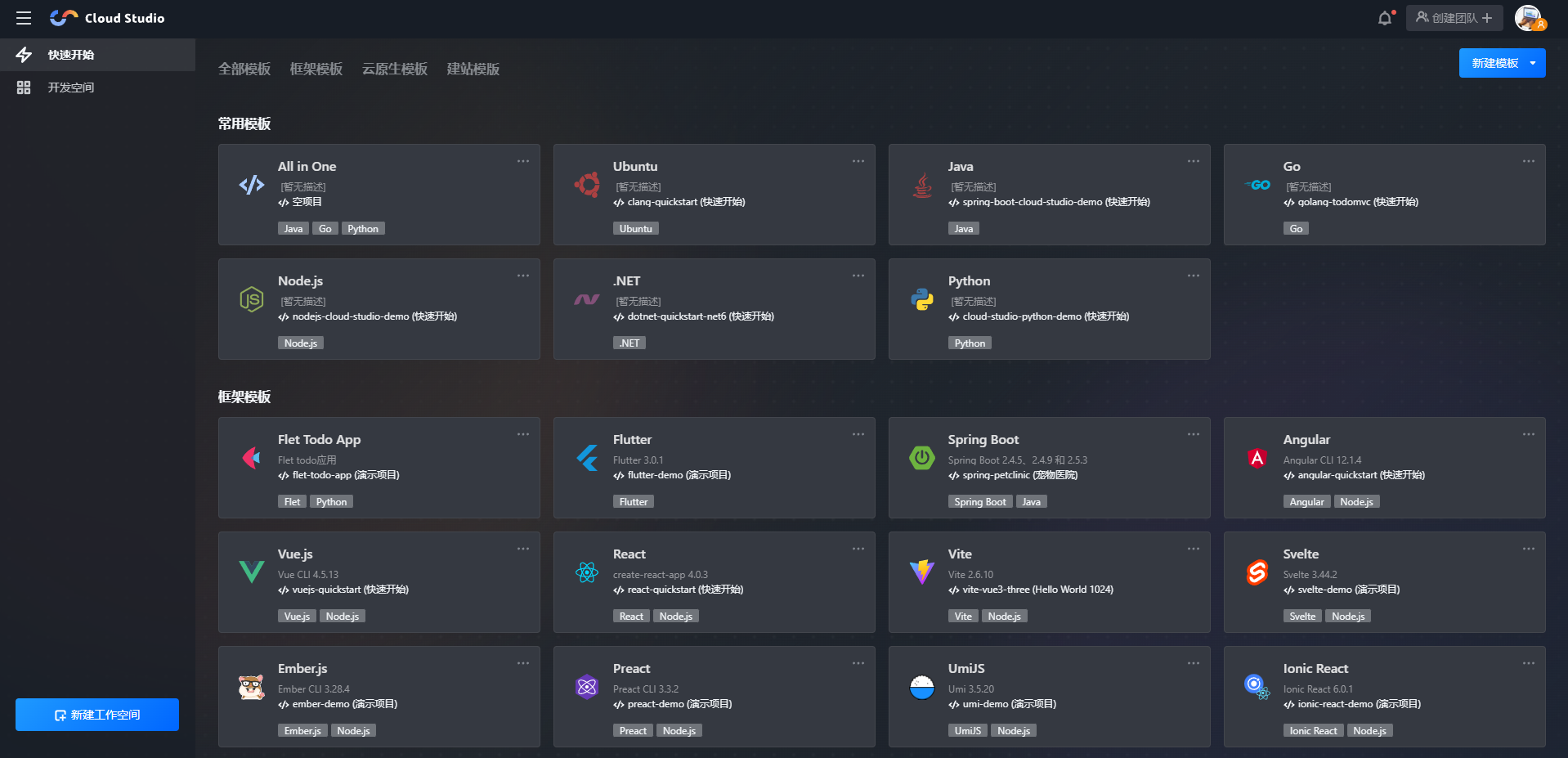Open the .NET card more-options menu
Screen dimensions: 1568x758
click(x=858, y=276)
